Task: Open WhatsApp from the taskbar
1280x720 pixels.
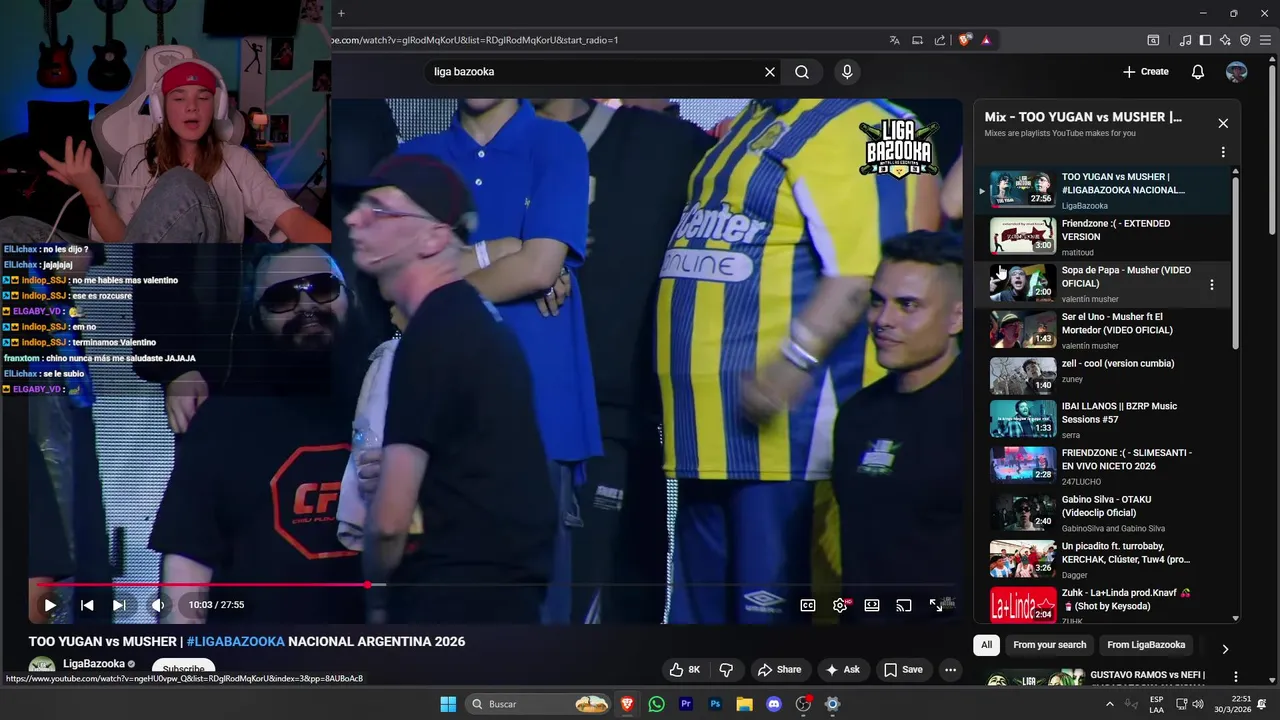Action: 656,704
